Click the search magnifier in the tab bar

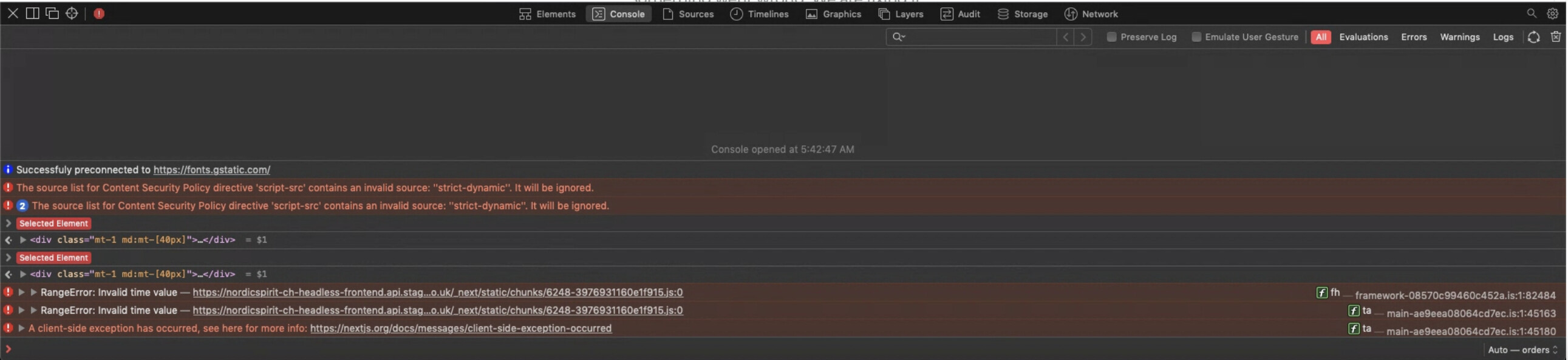[1532, 13]
